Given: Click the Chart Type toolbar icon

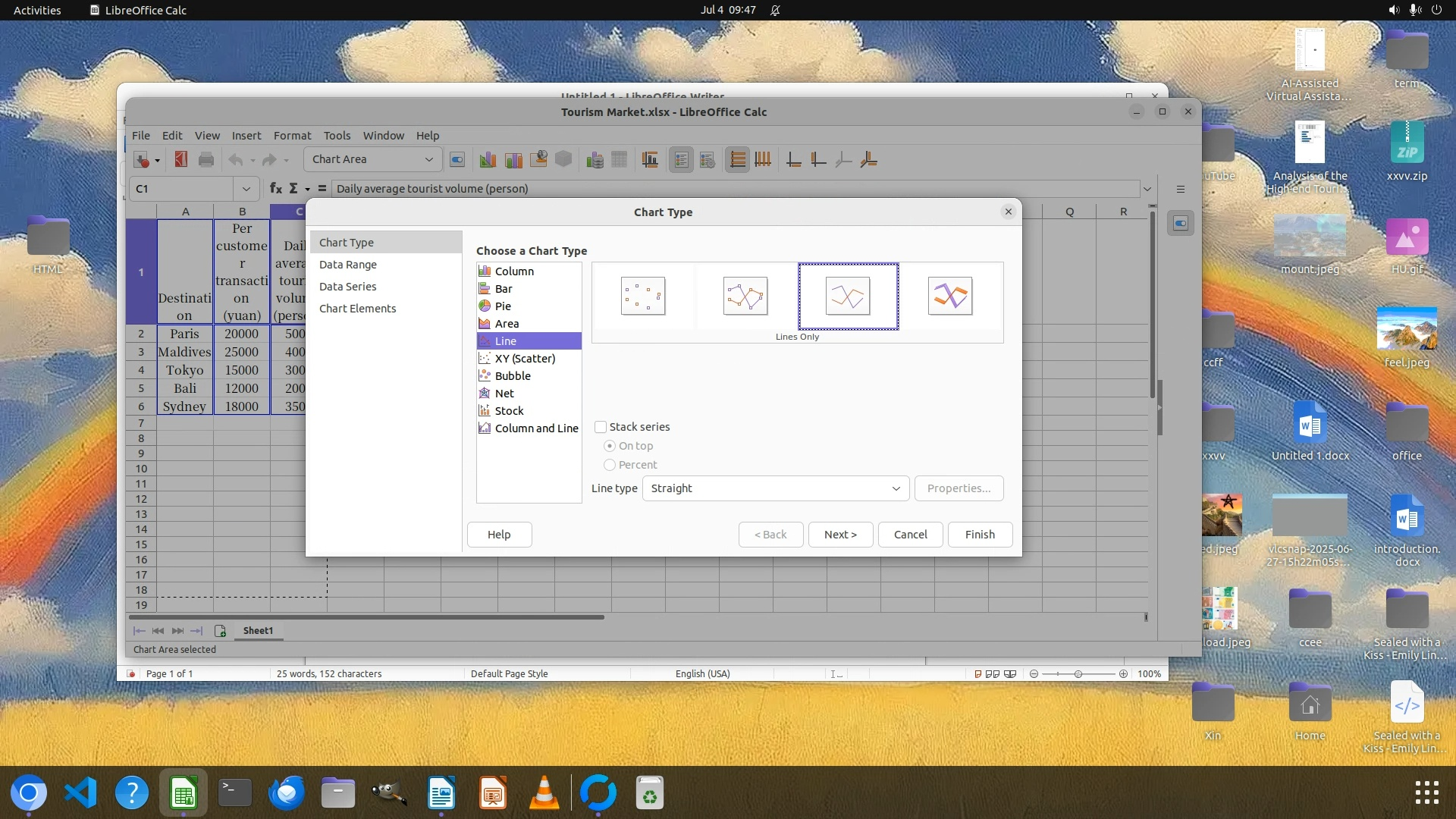Looking at the screenshot, I should [x=488, y=159].
